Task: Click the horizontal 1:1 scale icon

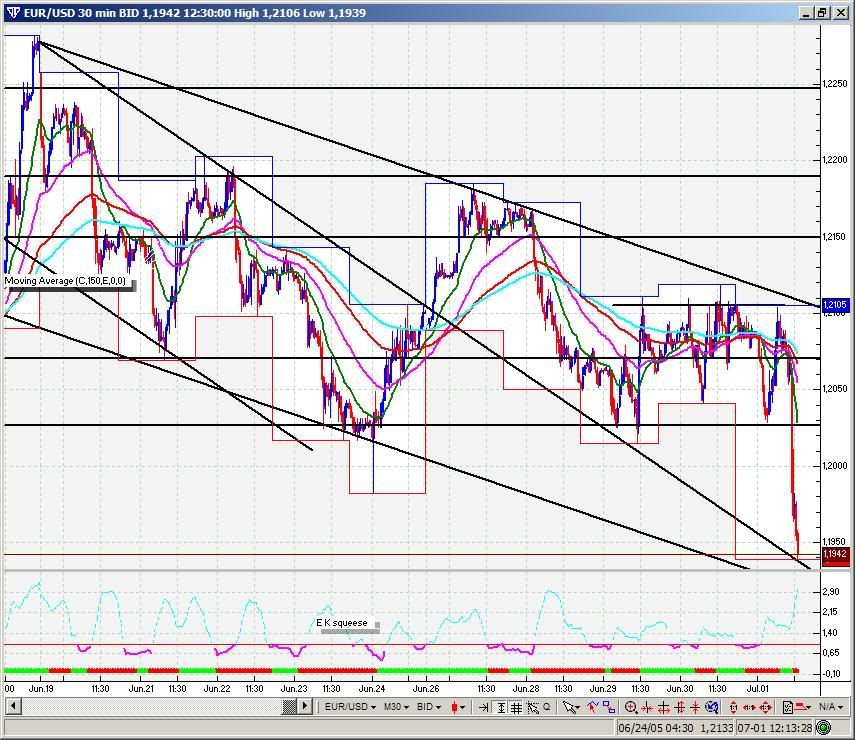Action: [x=749, y=708]
